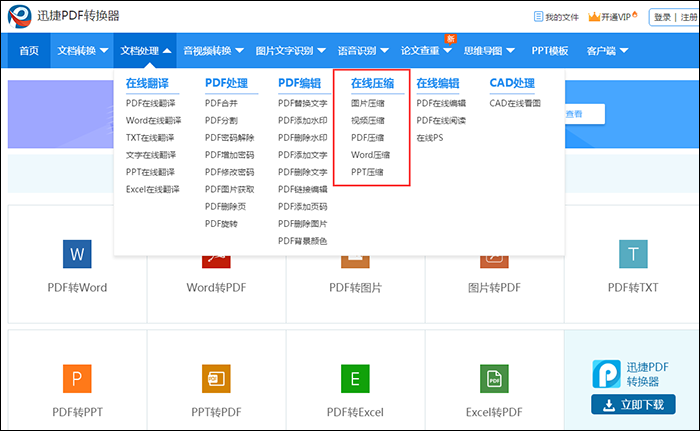Click the PDF转Word blue W icon
This screenshot has width=700, height=431.
tap(77, 255)
